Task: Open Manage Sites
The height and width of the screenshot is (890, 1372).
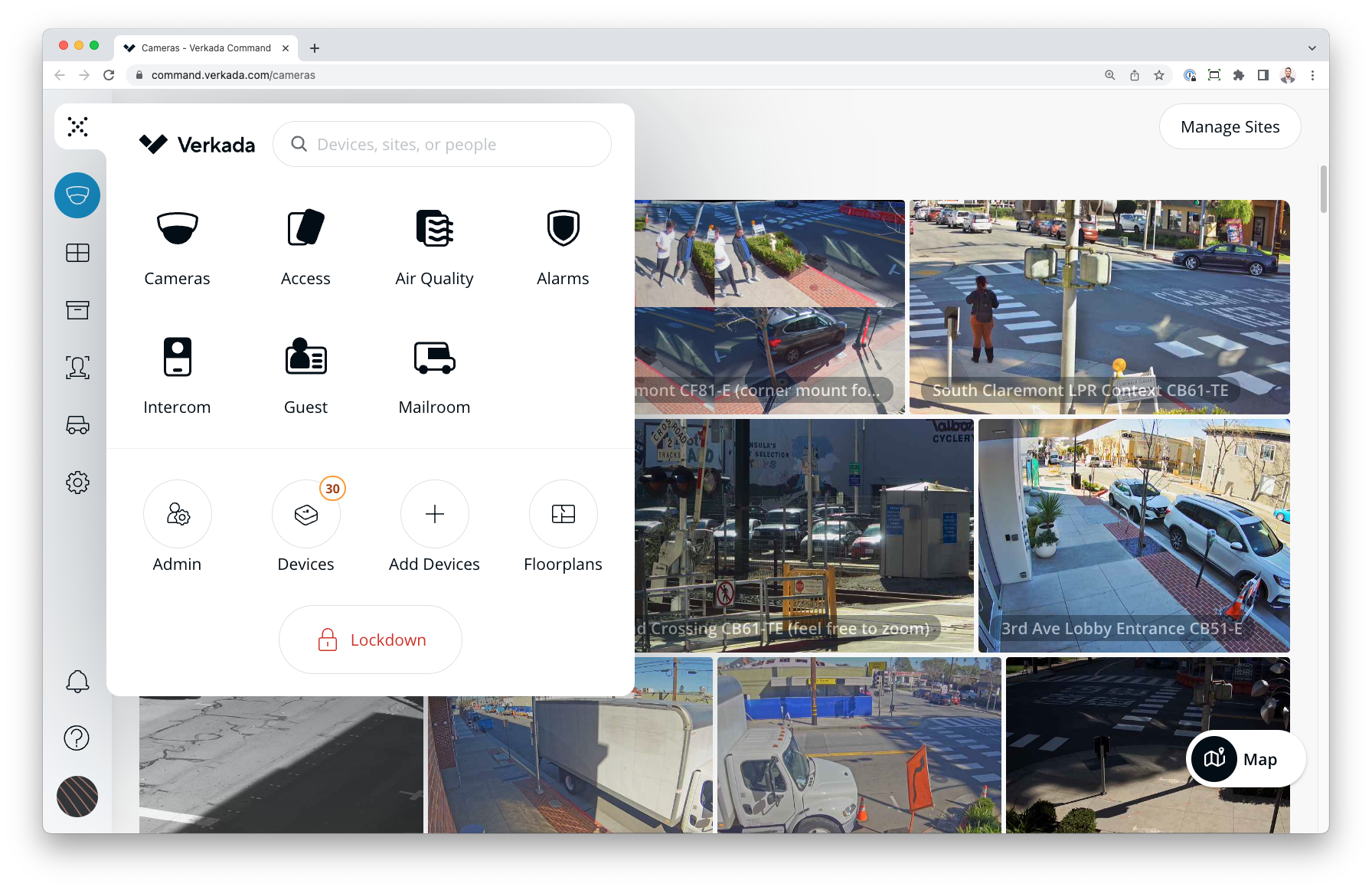Action: pos(1230,126)
